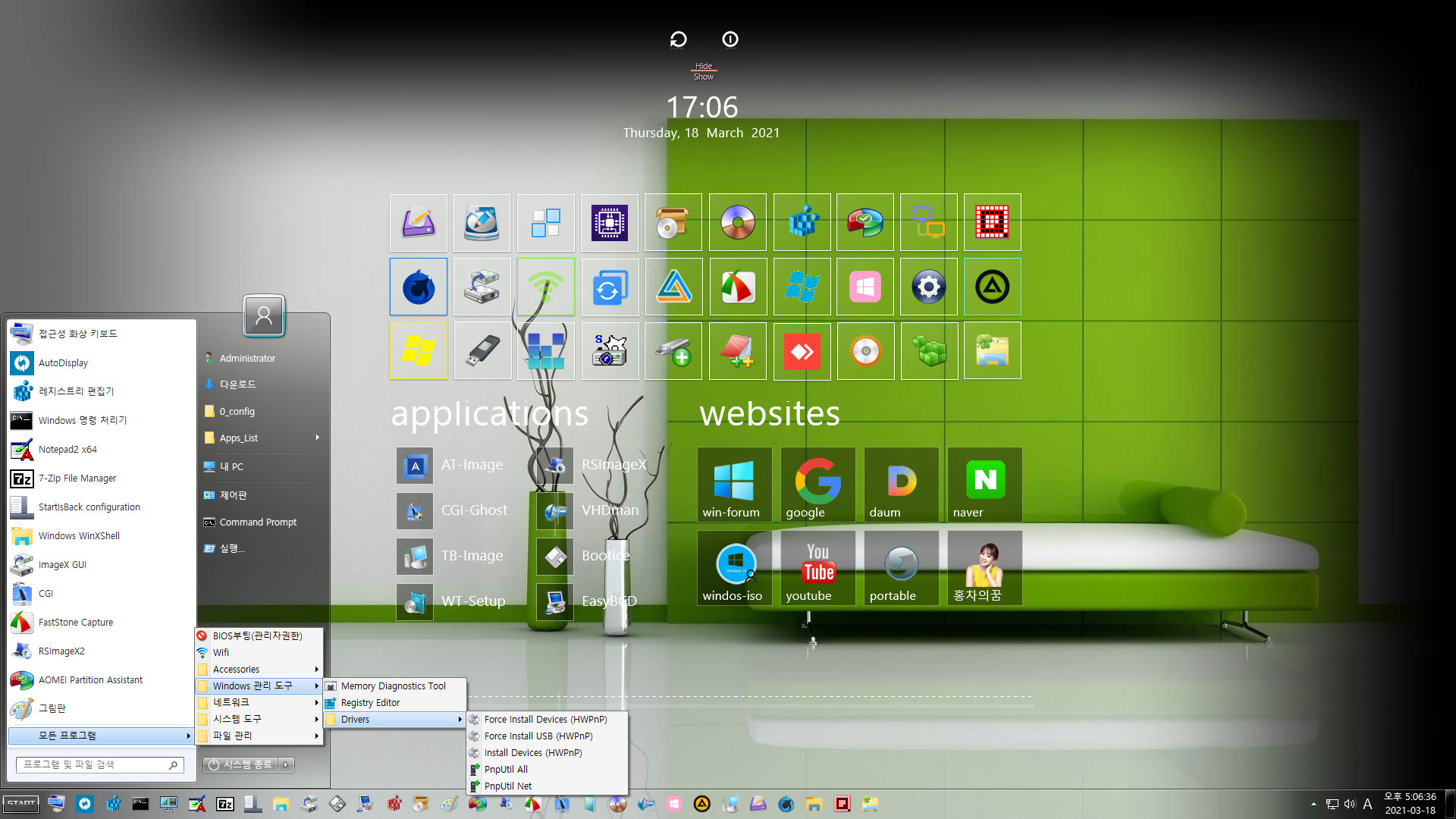Click the 프로그램 및 파일 검색 search box
1456x819 pixels.
click(99, 765)
